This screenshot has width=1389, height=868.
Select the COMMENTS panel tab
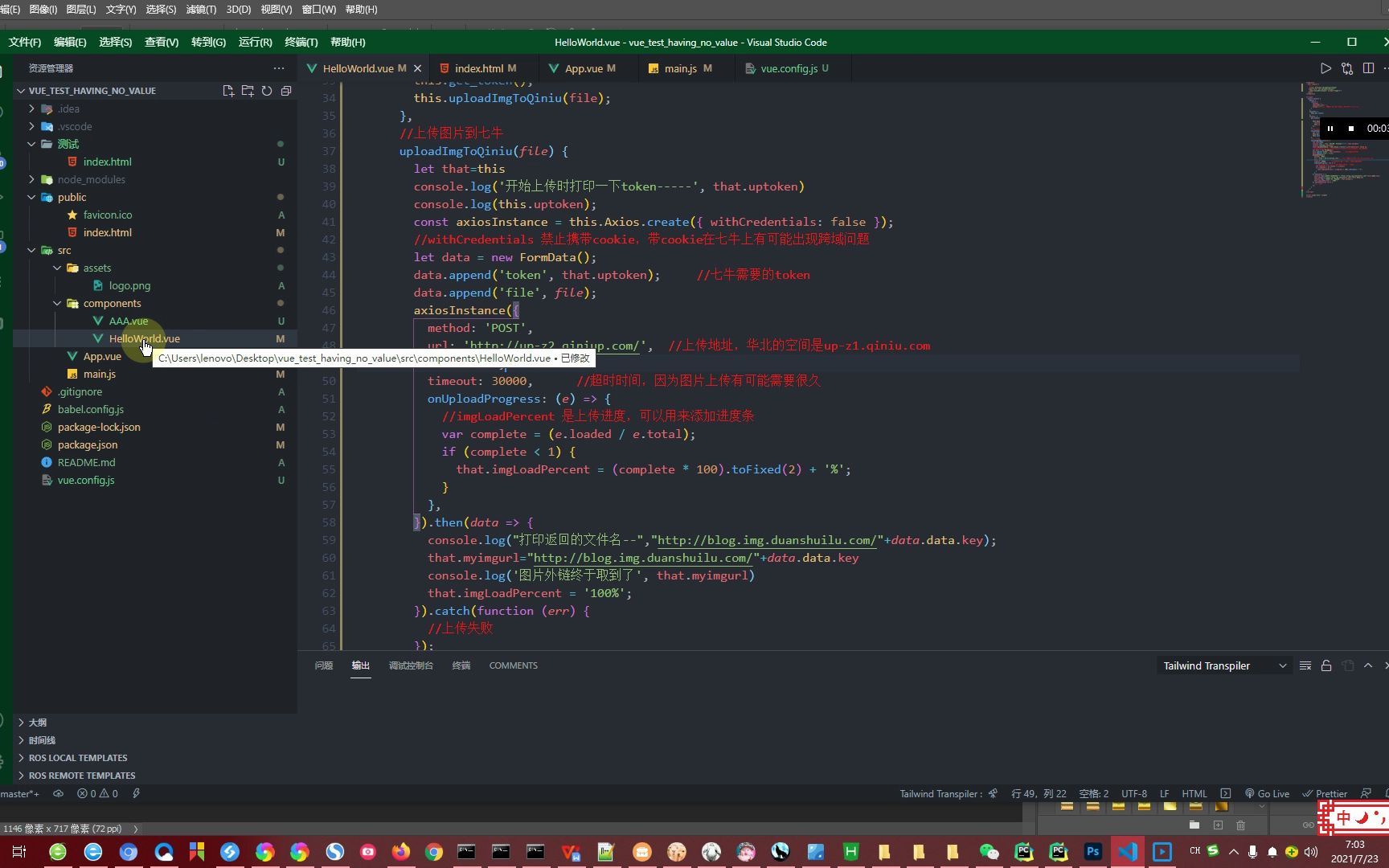coord(513,665)
